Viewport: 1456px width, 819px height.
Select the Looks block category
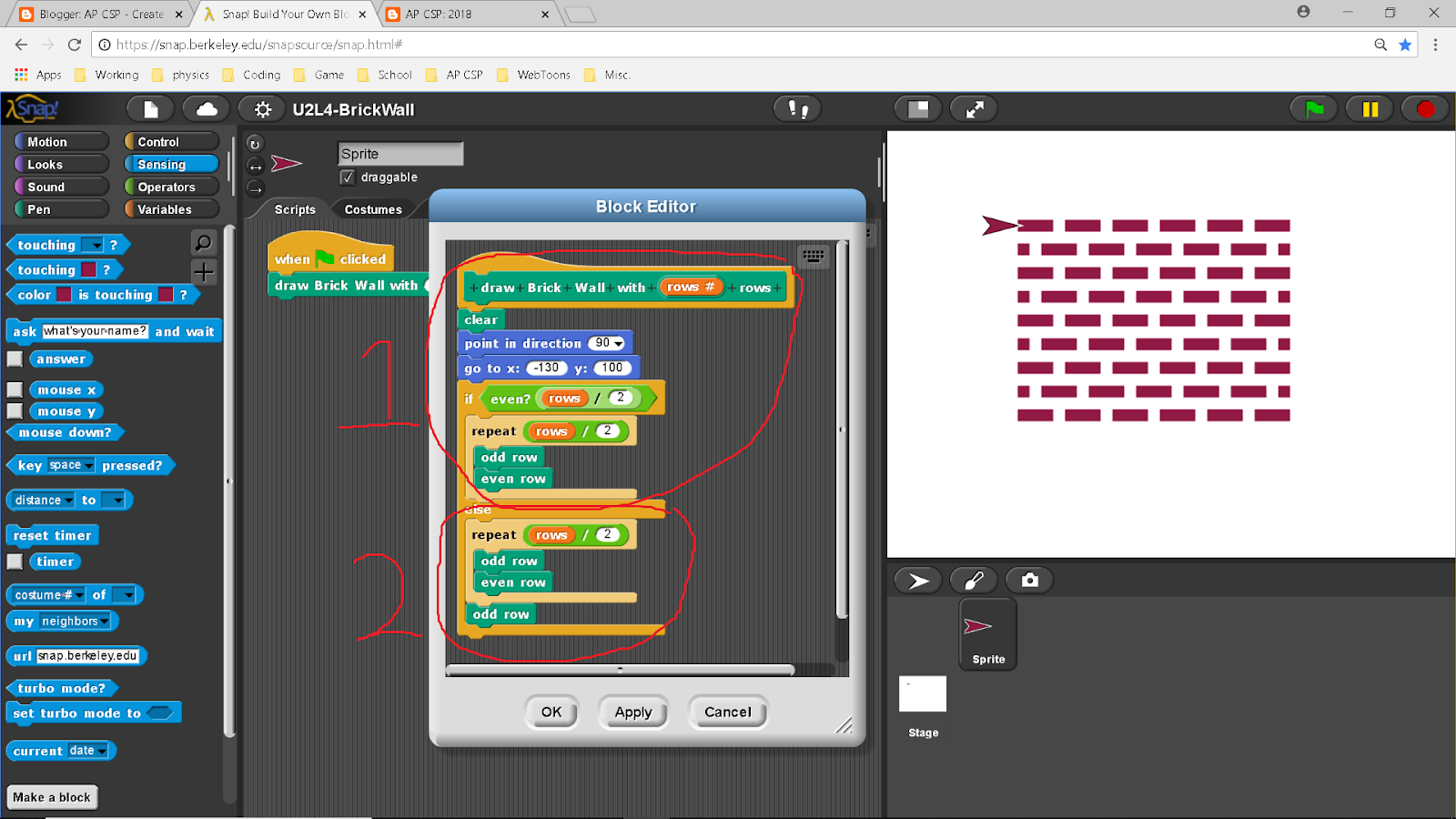click(62, 165)
